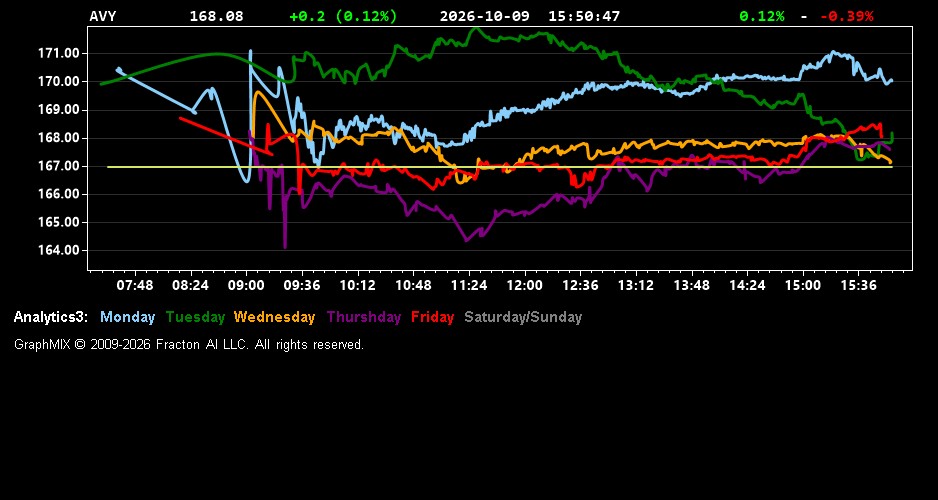Click the 12:36 time axis label

click(580, 285)
